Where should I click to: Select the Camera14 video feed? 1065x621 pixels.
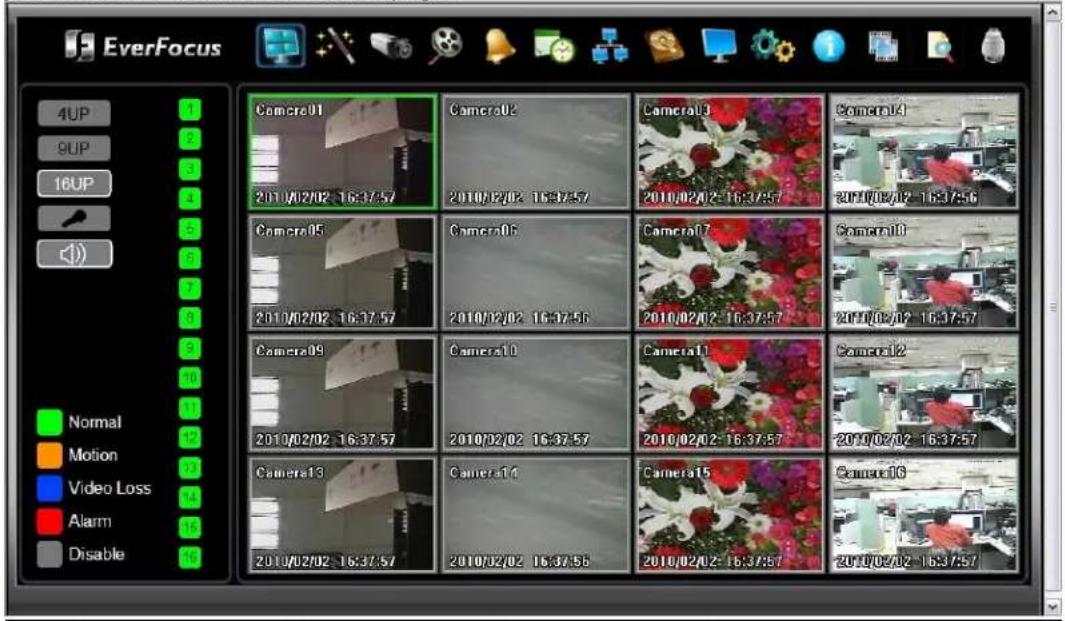(x=536, y=515)
